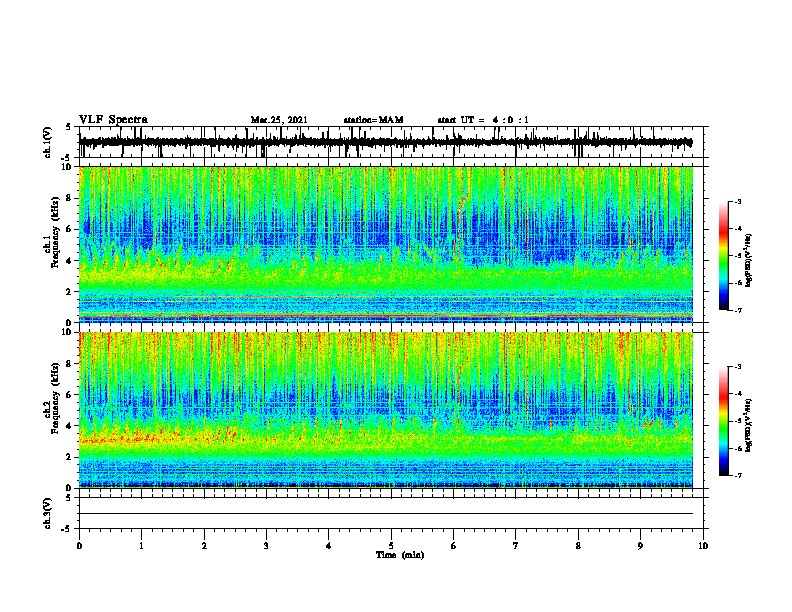
Task: Click the flat ch.3 signal line
Action: tap(386, 514)
